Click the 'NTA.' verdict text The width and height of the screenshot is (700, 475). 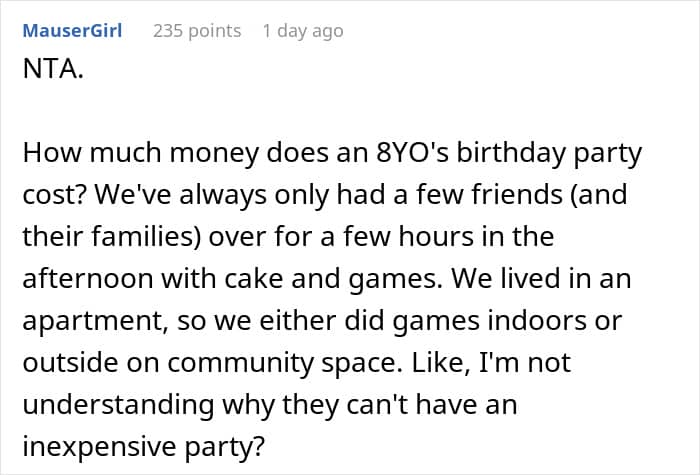53,69
